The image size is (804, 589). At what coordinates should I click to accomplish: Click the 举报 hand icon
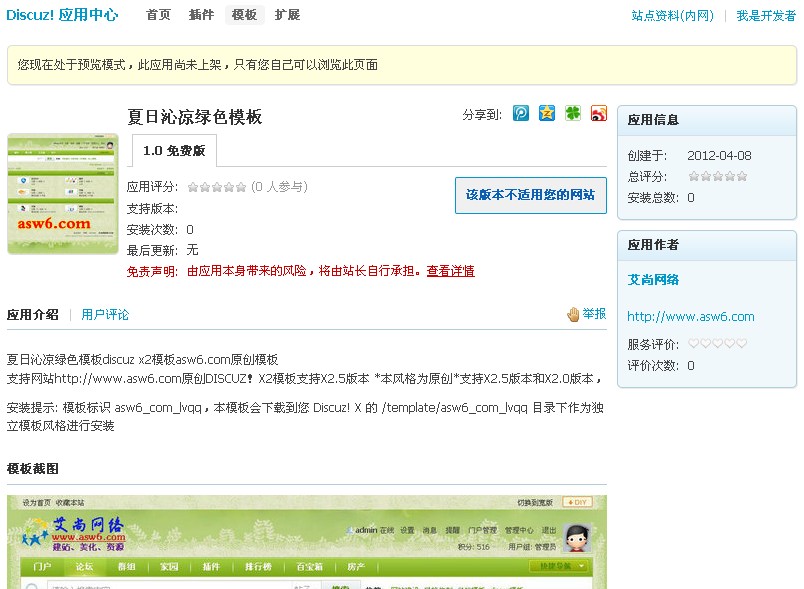pyautogui.click(x=573, y=314)
